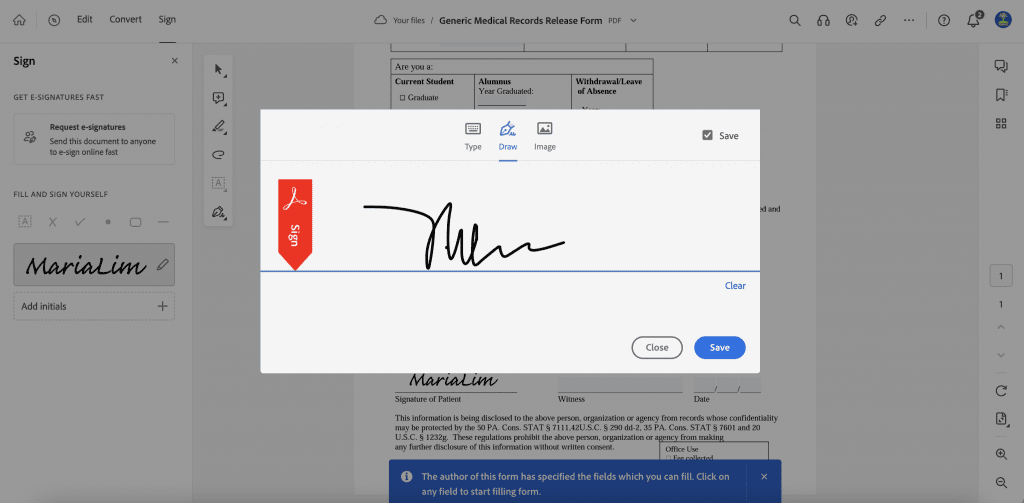
Task: Rotate the page icon on right rail
Action: coord(1001,391)
